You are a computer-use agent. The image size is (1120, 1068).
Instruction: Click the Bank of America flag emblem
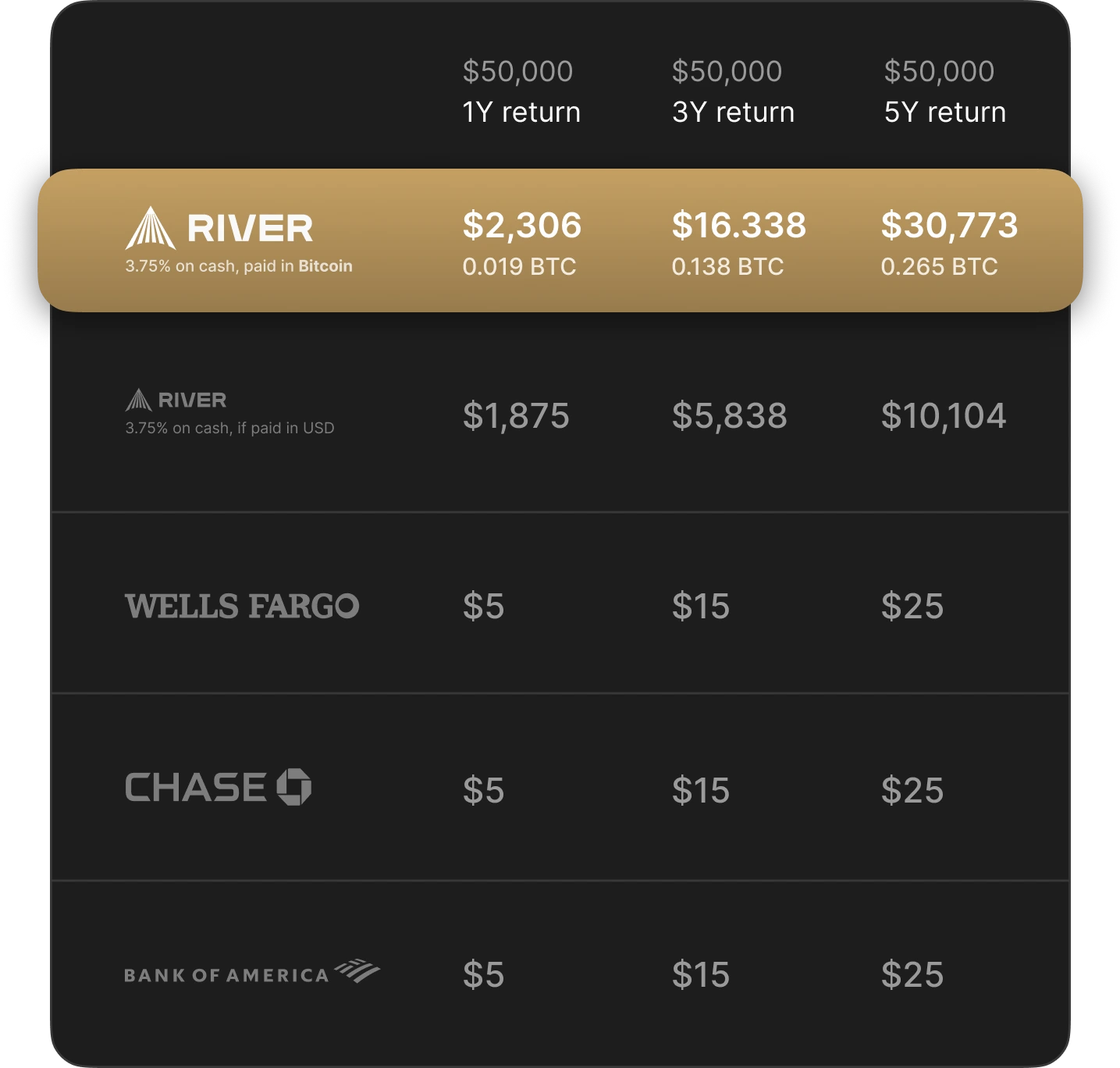(357, 970)
